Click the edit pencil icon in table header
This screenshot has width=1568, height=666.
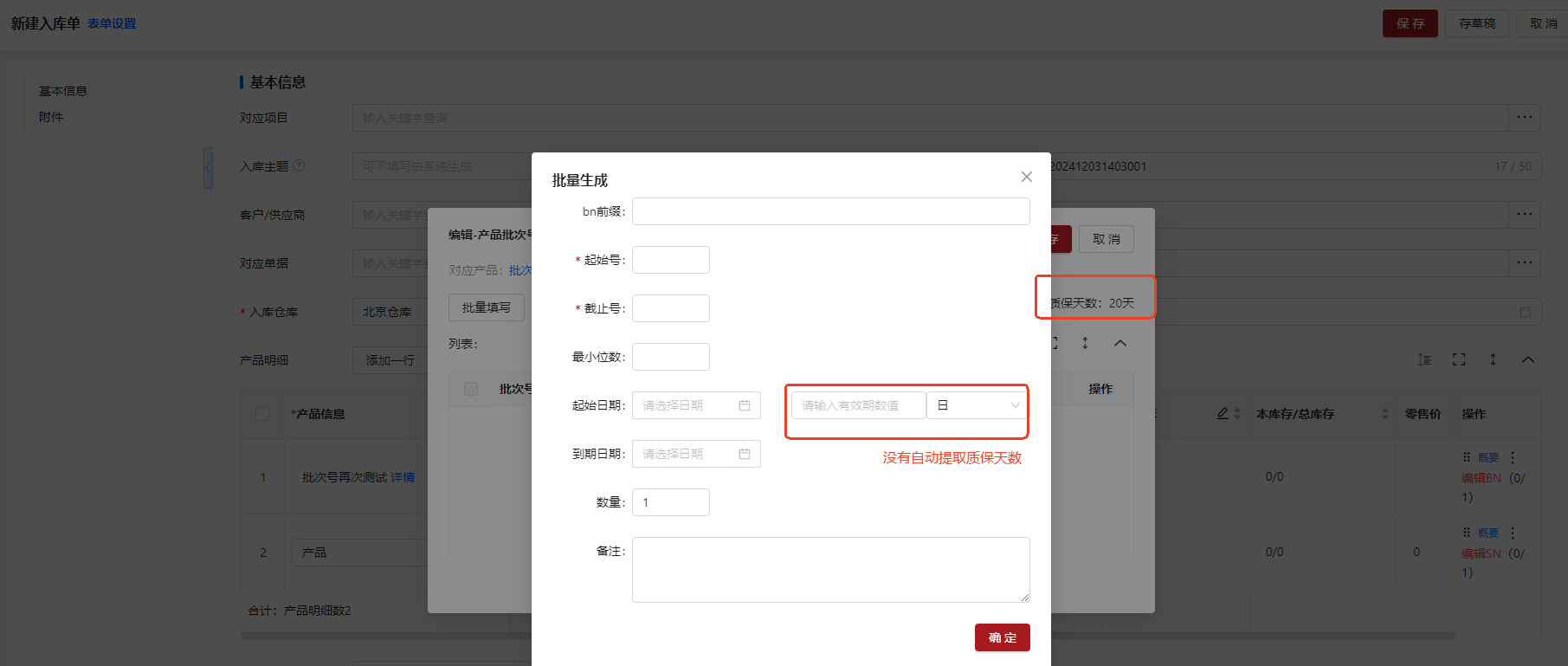click(1222, 414)
